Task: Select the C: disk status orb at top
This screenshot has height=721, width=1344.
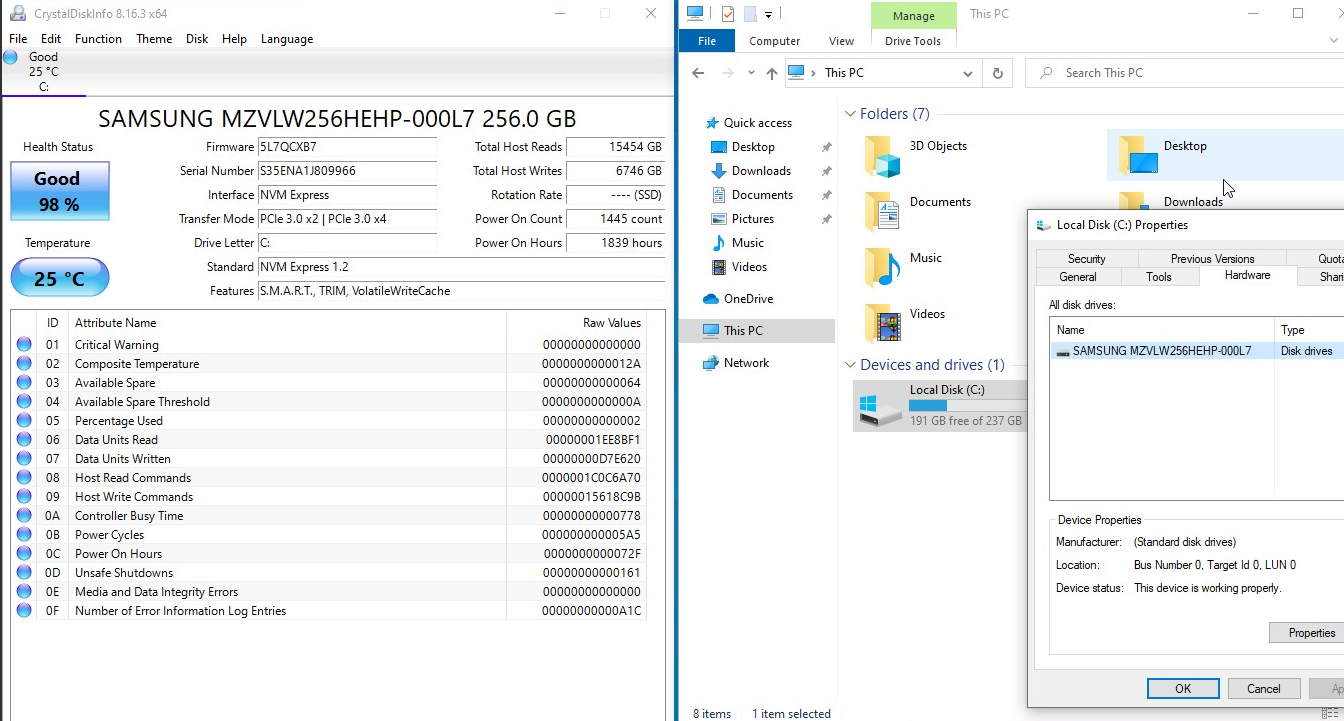Action: point(11,57)
